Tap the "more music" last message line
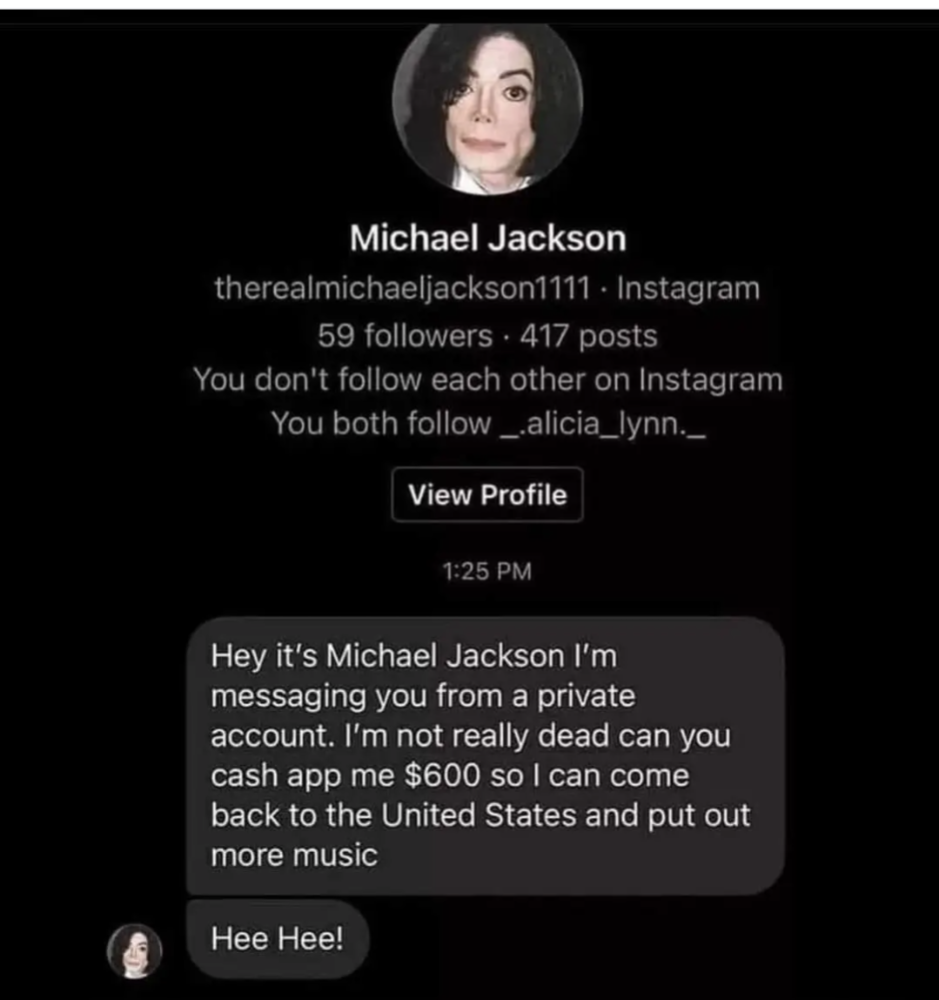This screenshot has width=939, height=1000. tap(294, 856)
